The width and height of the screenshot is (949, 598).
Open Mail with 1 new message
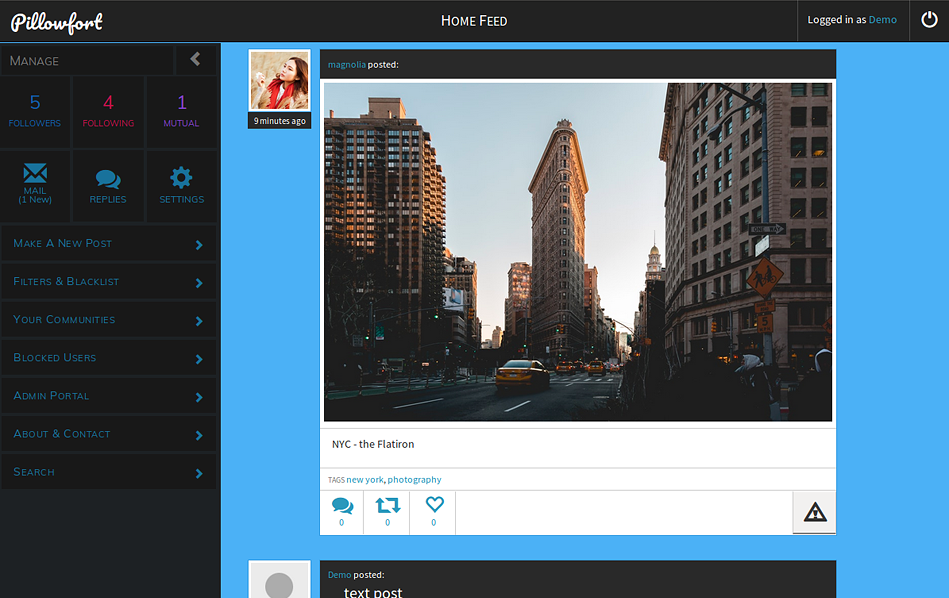click(35, 184)
